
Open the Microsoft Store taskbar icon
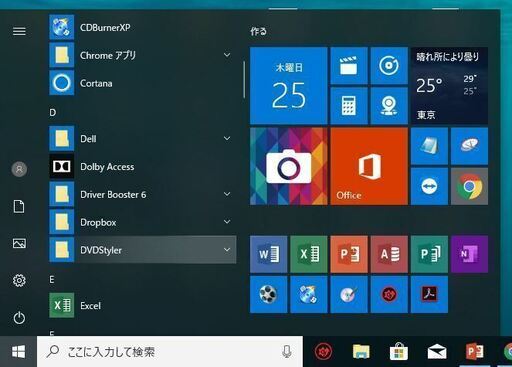[x=399, y=352]
